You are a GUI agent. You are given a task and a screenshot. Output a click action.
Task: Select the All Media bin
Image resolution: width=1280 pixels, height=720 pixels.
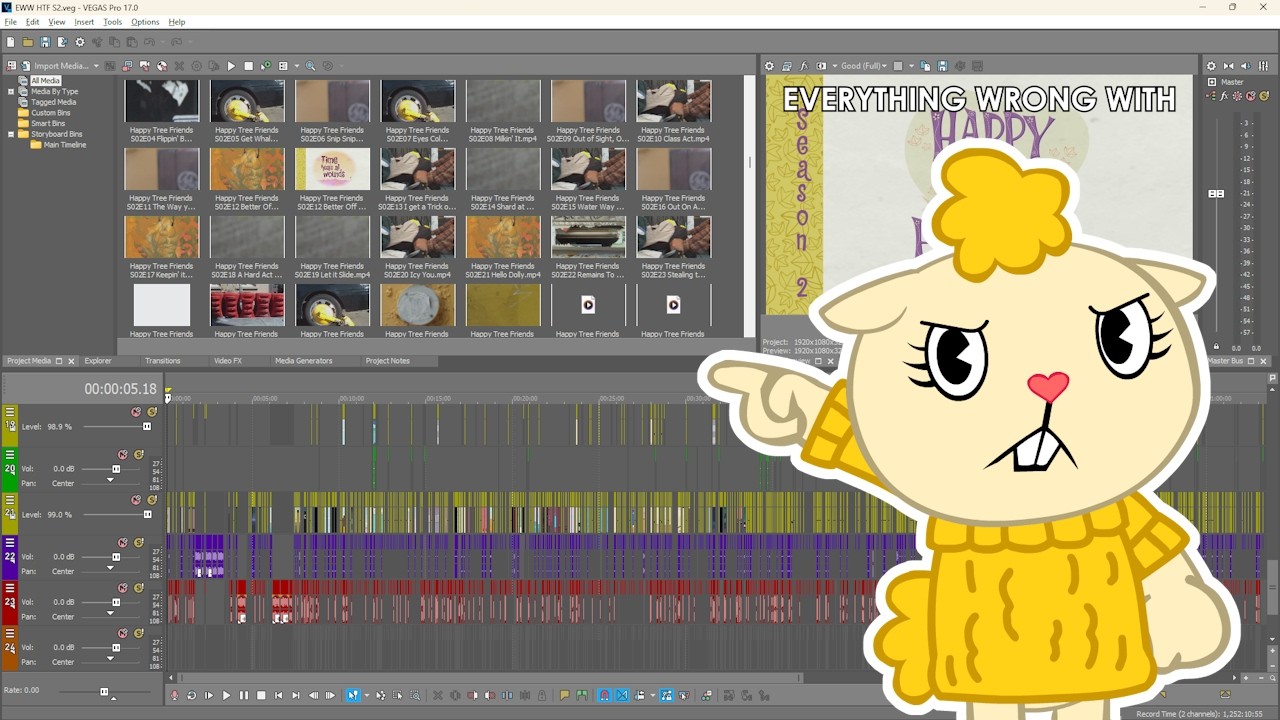point(45,81)
